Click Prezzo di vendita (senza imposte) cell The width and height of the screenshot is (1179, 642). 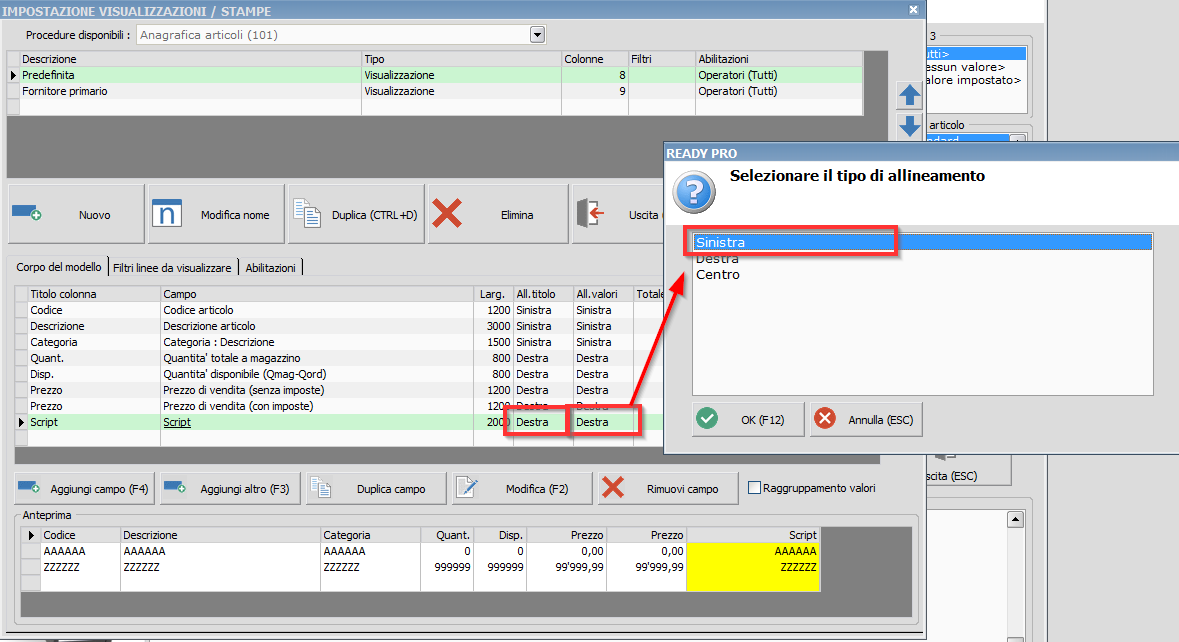pyautogui.click(x=317, y=390)
